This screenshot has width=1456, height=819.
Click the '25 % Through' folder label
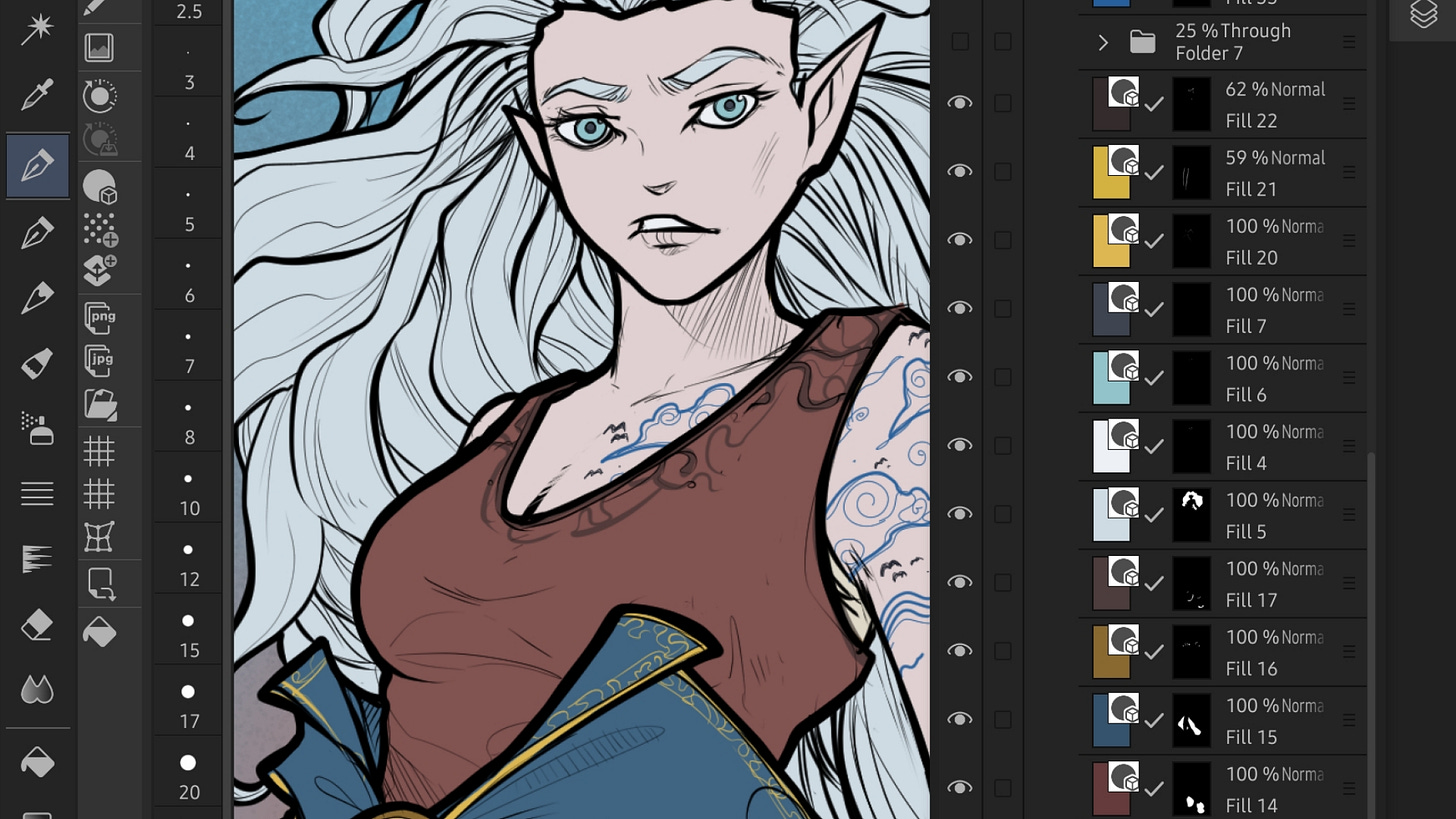point(1233,31)
